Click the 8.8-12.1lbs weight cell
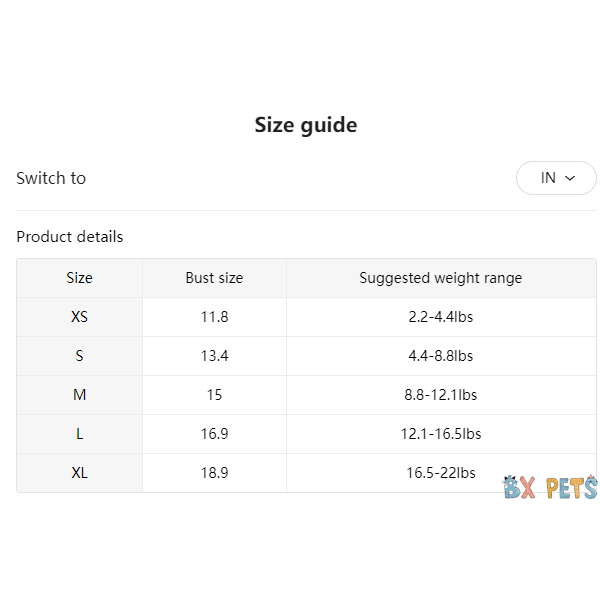The width and height of the screenshot is (600, 600). coord(440,395)
